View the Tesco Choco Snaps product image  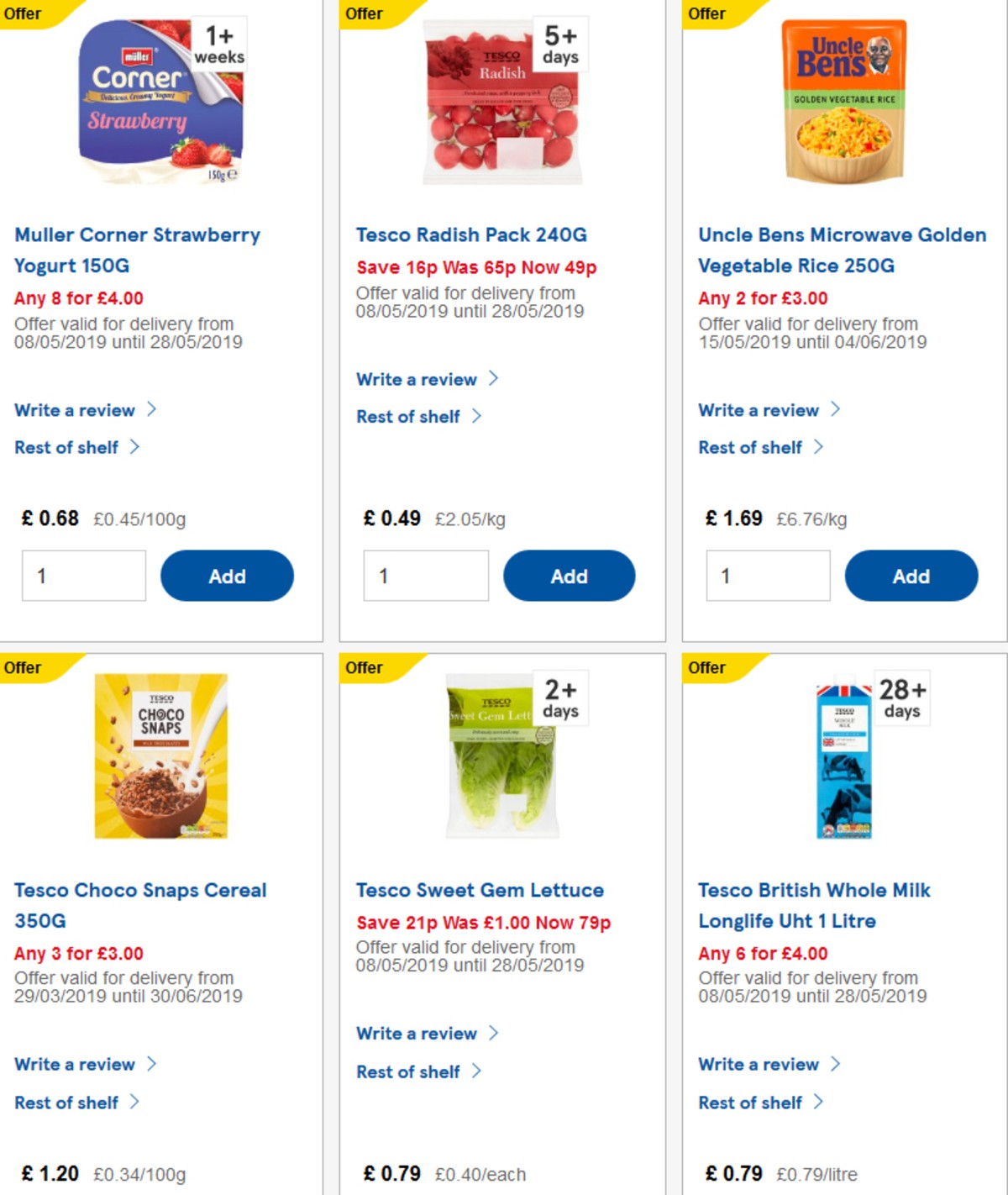(x=163, y=756)
